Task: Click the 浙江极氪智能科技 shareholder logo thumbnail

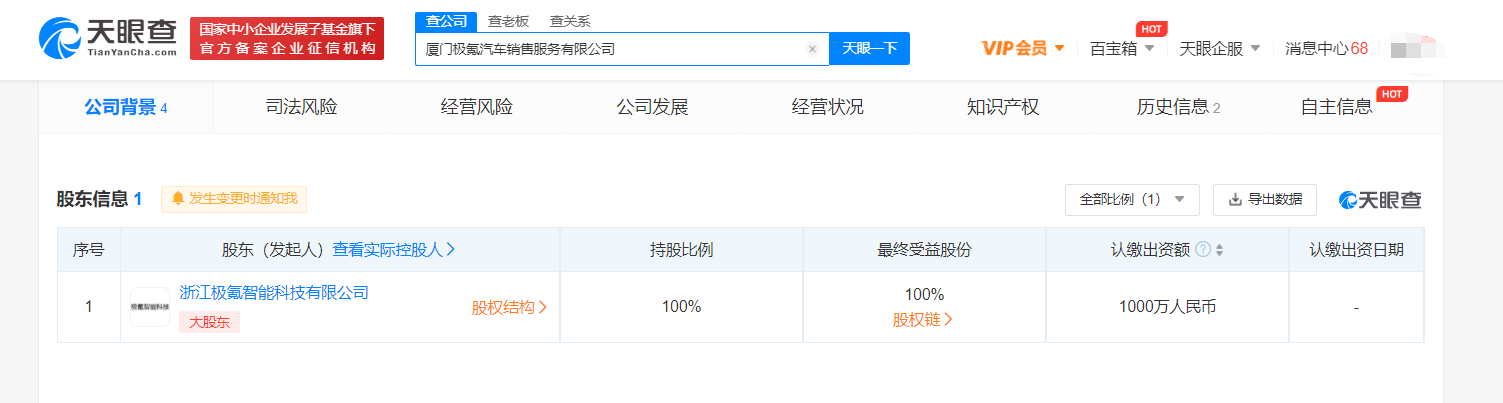Action: coord(149,307)
